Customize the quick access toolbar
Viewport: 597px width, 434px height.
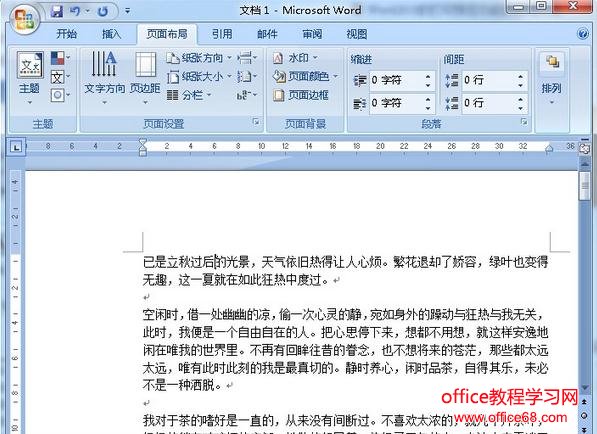[128, 11]
